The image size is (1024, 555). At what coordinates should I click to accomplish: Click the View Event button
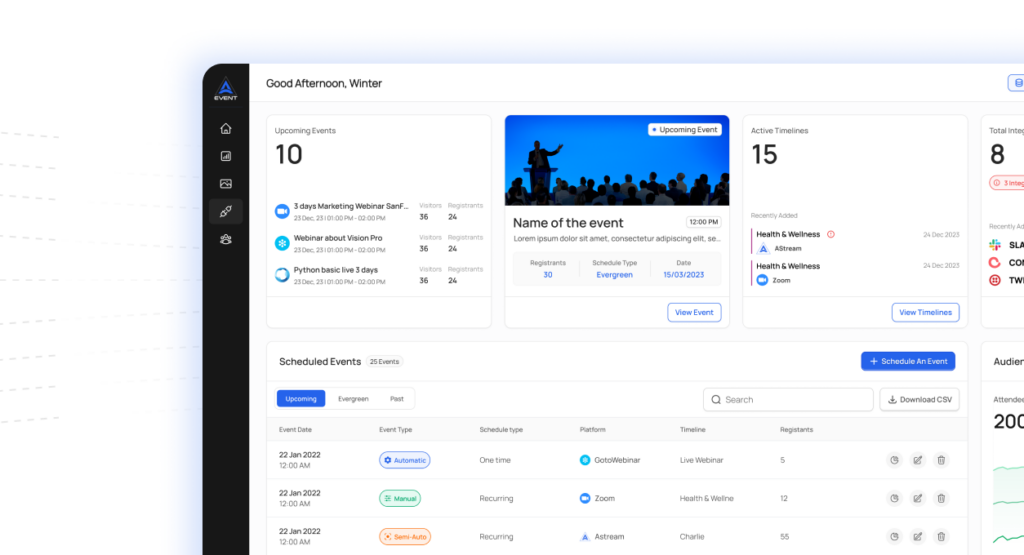coord(694,313)
